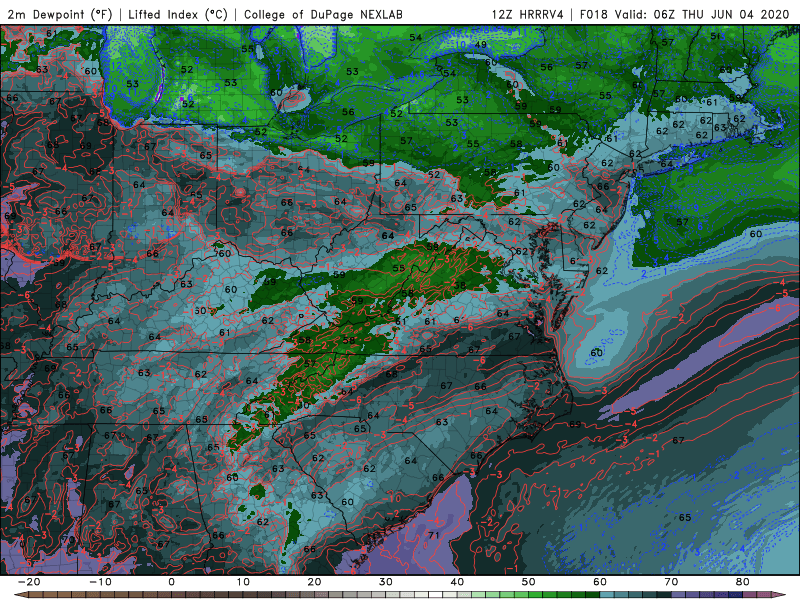Viewport: 800px width, 600px height.
Task: Click the '10' label on the color scale
Action: pos(243,582)
